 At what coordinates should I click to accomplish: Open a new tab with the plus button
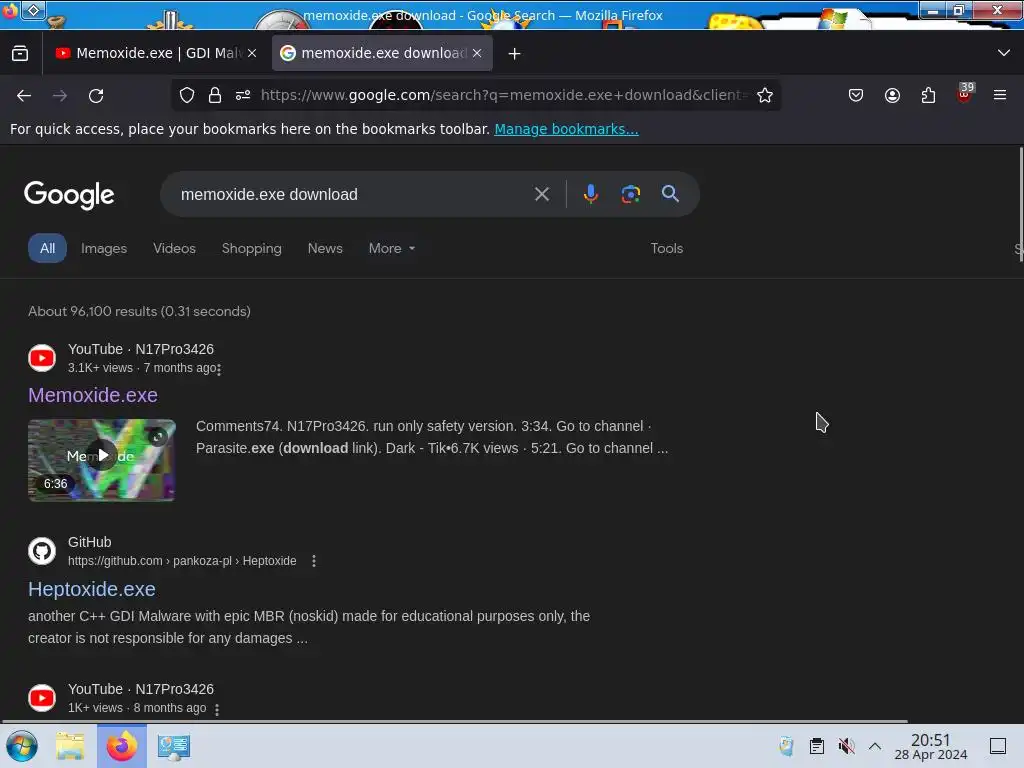[x=515, y=54]
